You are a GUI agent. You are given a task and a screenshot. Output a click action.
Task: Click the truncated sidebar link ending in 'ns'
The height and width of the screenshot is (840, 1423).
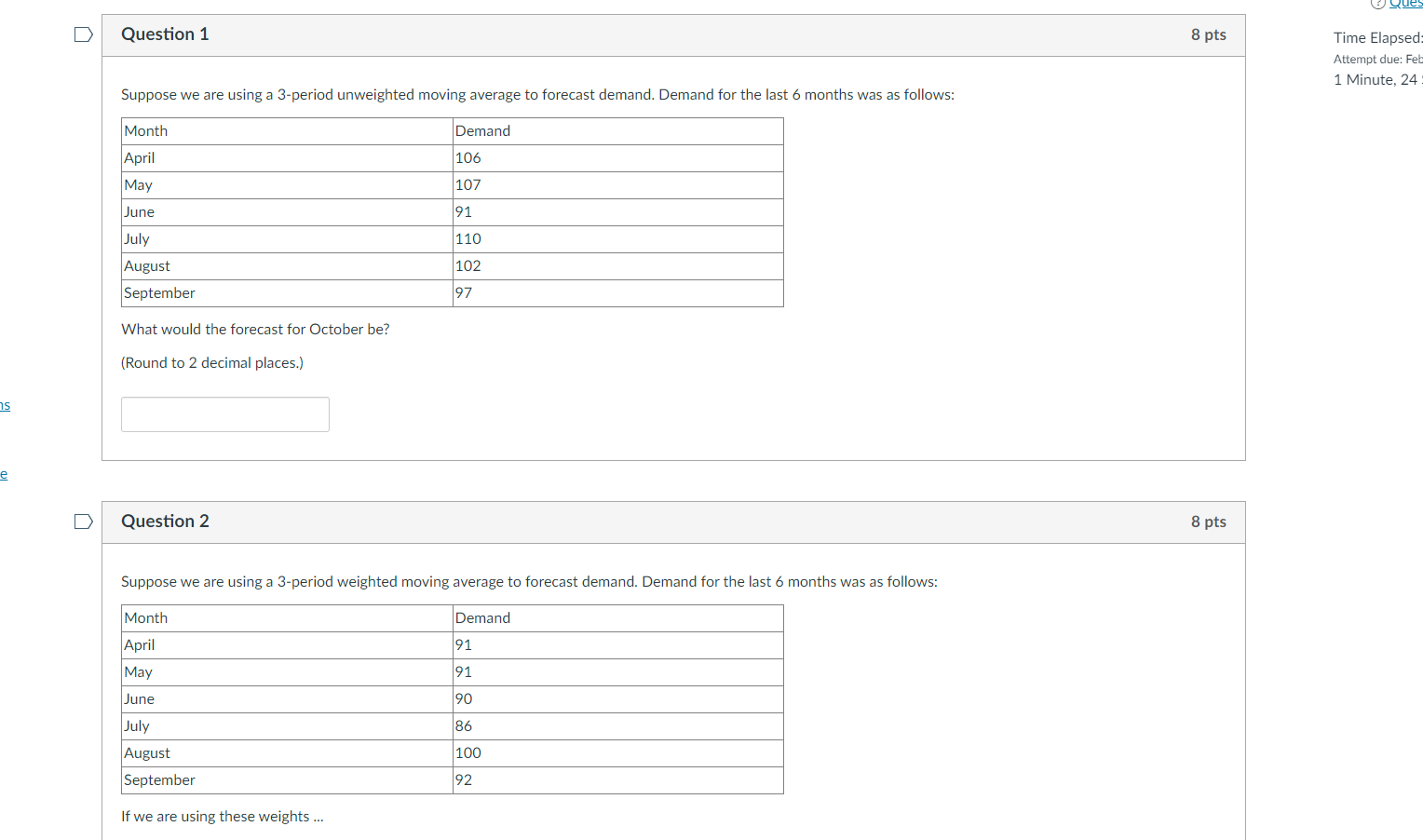pyautogui.click(x=4, y=405)
